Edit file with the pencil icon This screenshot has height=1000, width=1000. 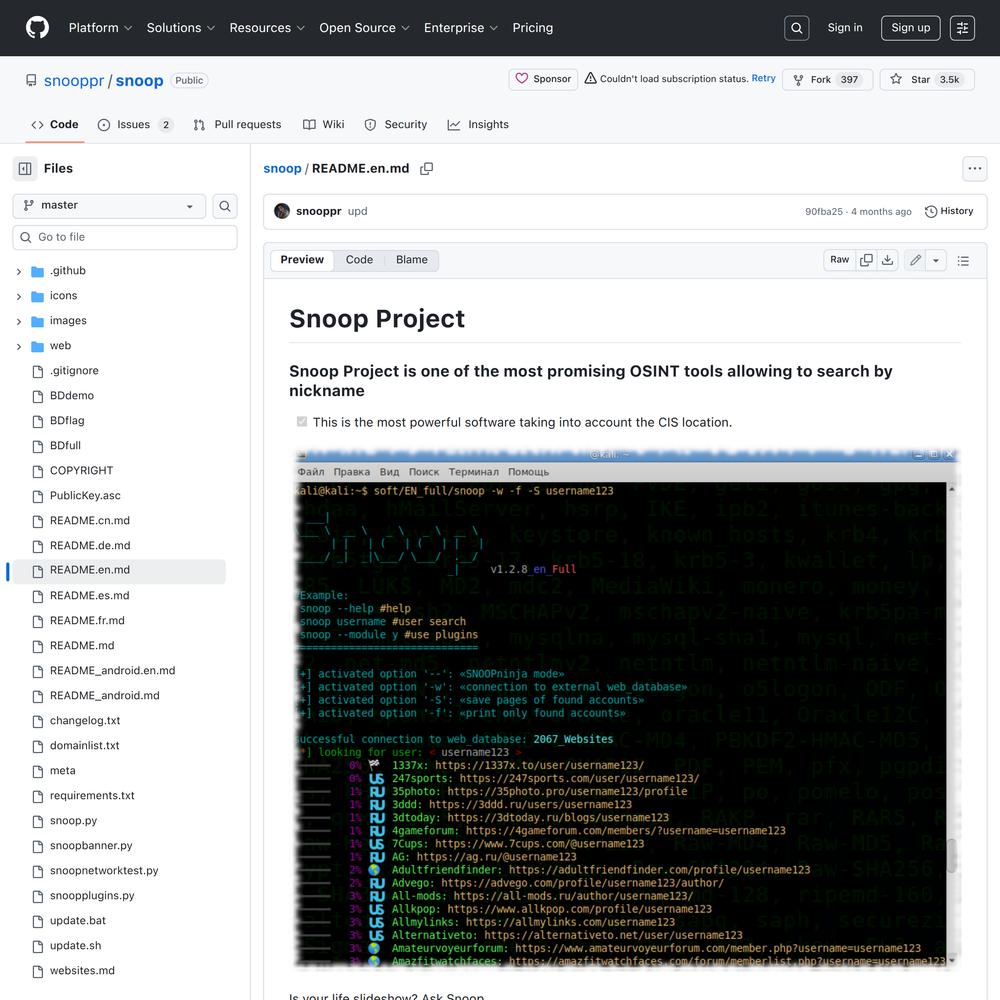tap(915, 260)
